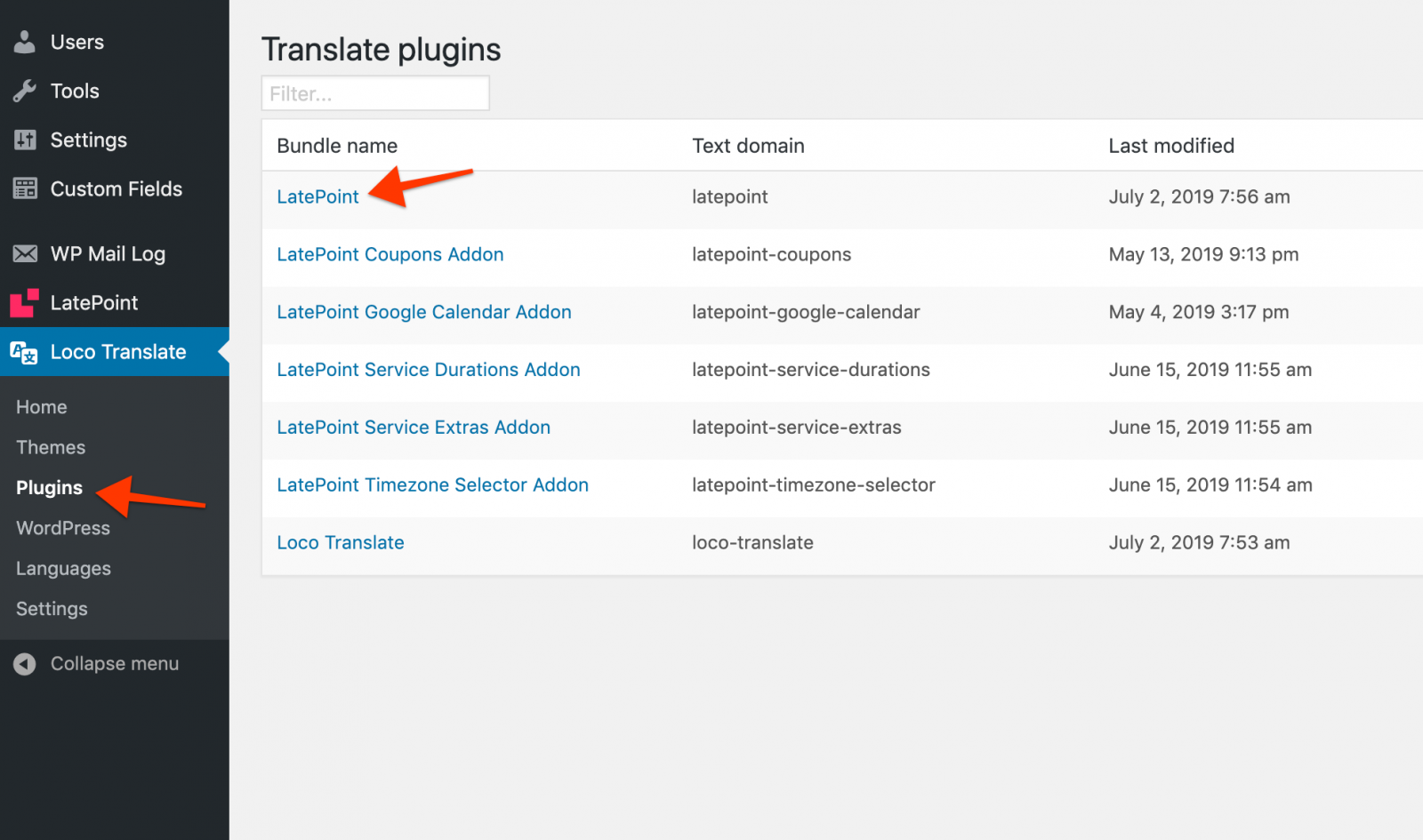Screen dimensions: 1423x840
Task: Open WP Mail Log from the sidebar
Action: point(24,253)
